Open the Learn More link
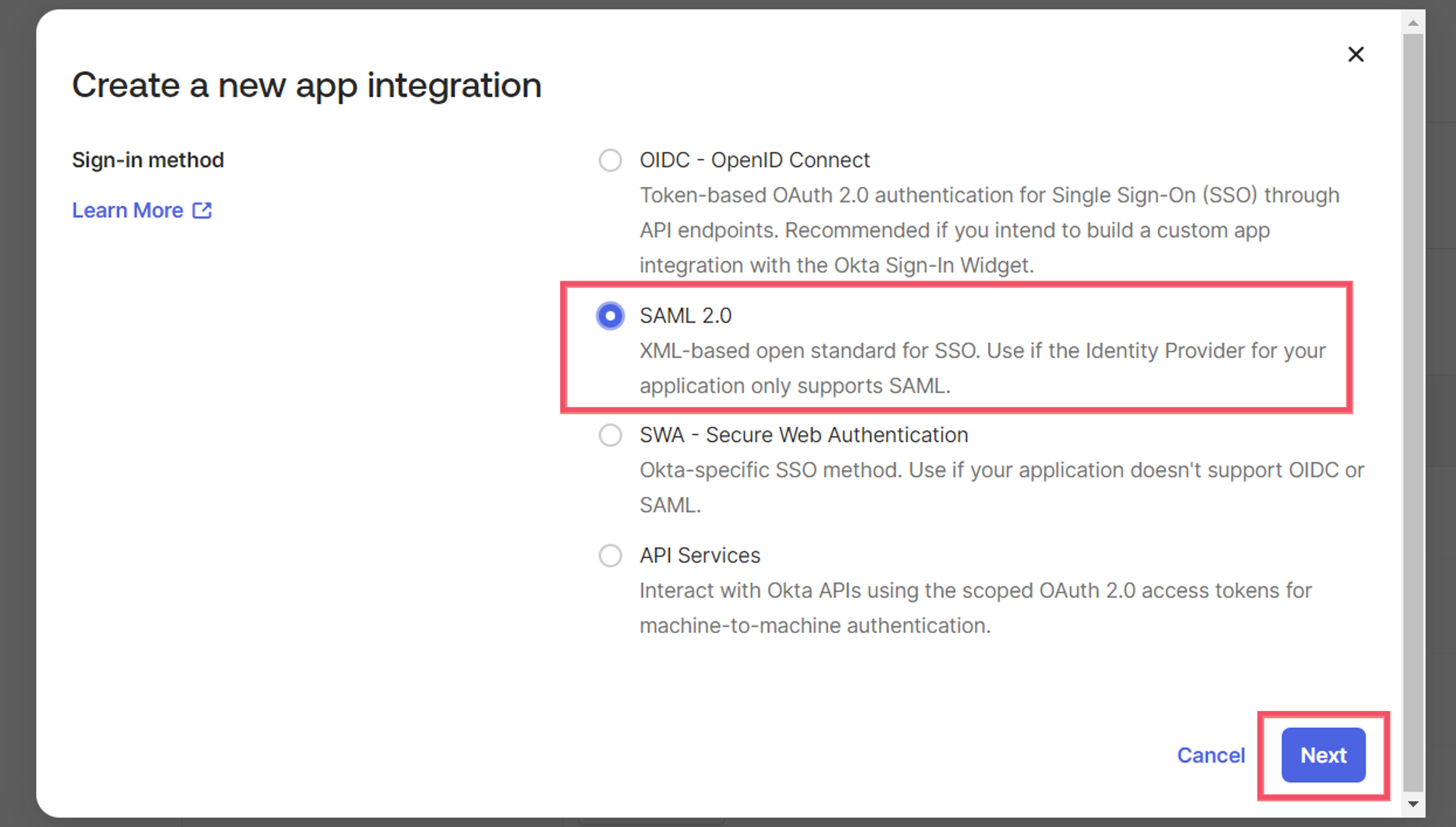Image resolution: width=1456 pixels, height=827 pixels. [x=141, y=211]
